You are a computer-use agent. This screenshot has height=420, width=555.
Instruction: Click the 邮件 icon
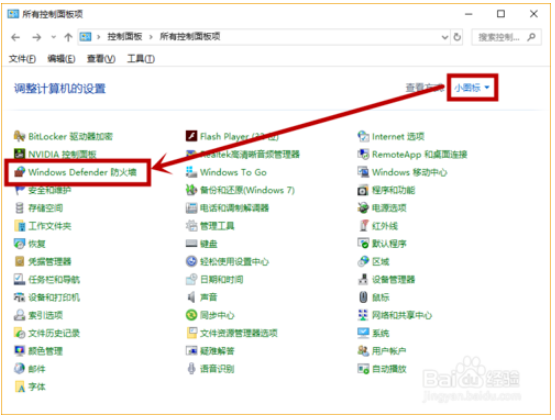point(19,369)
